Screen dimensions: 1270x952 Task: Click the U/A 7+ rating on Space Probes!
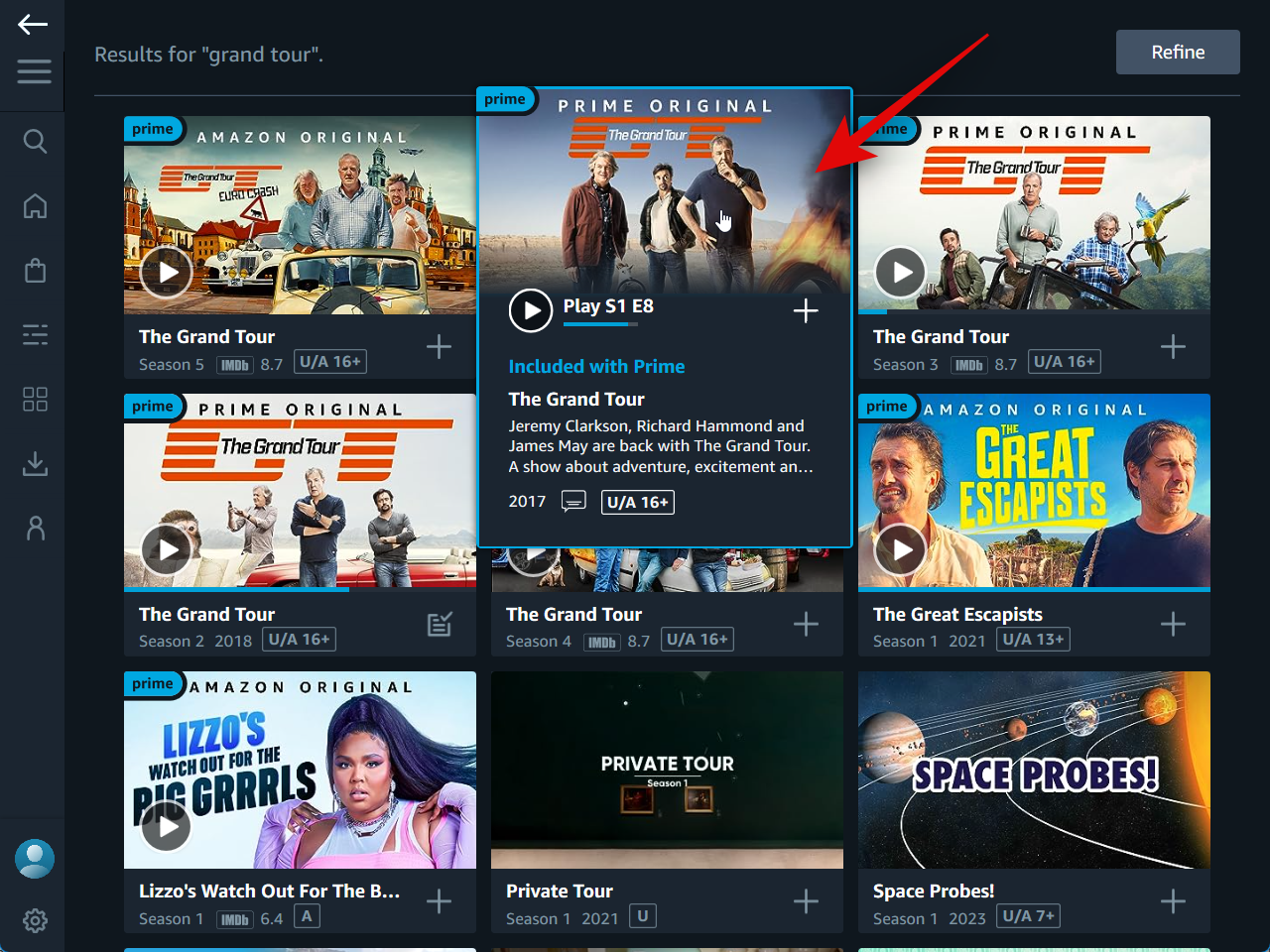pyautogui.click(x=1028, y=916)
